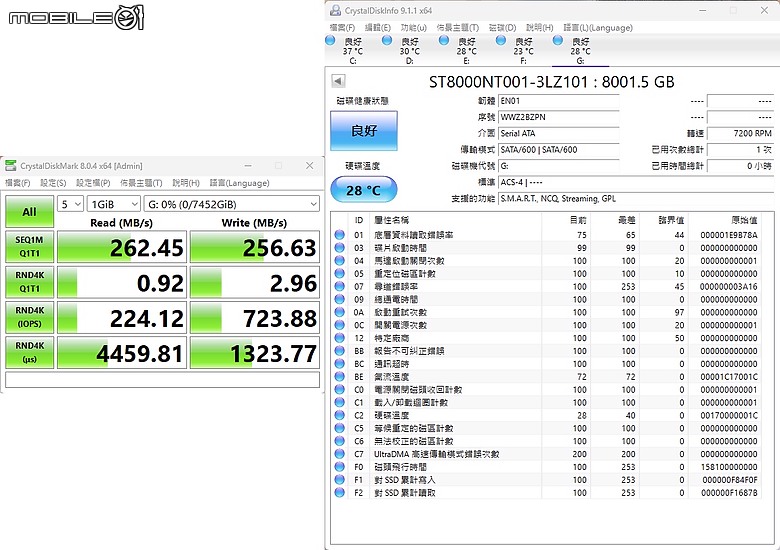This screenshot has height=550, width=780.
Task: Click the blue status icon for attribute BB
Action: coord(340,351)
